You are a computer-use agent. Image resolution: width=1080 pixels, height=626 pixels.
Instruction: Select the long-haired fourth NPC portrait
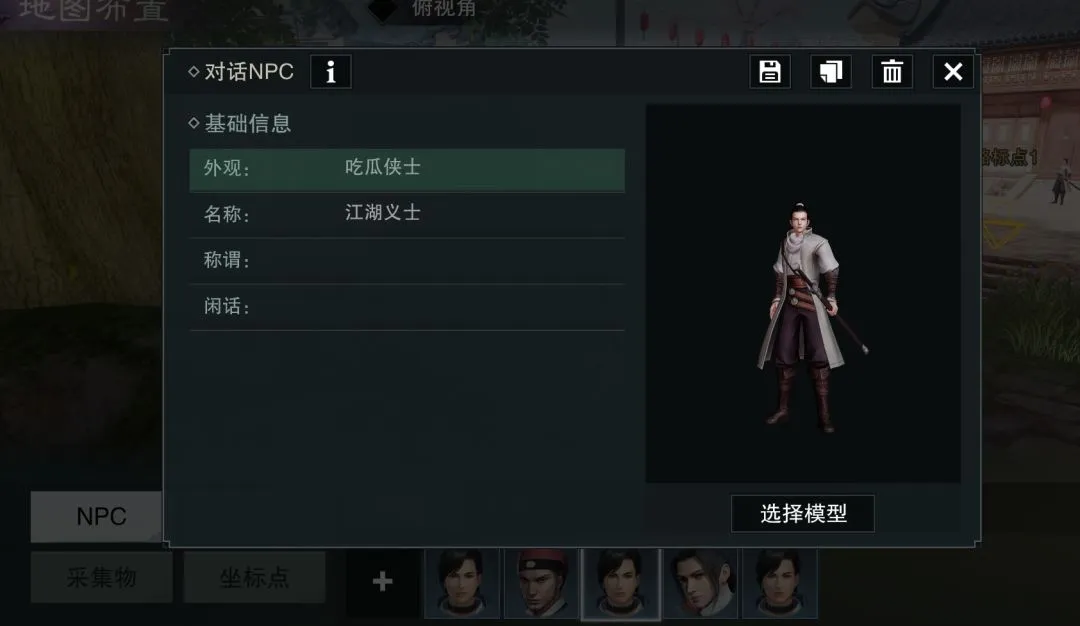pos(700,583)
